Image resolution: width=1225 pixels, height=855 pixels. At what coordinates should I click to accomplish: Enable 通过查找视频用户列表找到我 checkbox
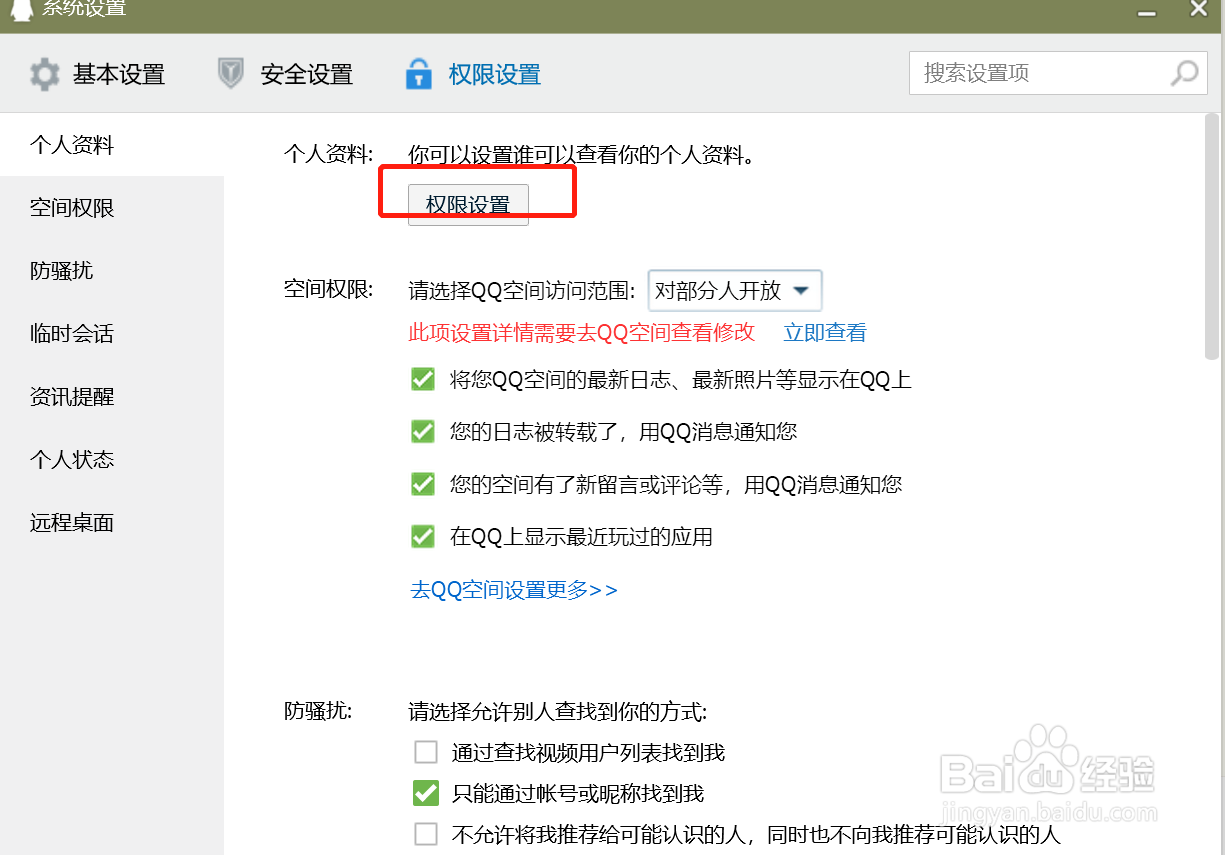[426, 753]
